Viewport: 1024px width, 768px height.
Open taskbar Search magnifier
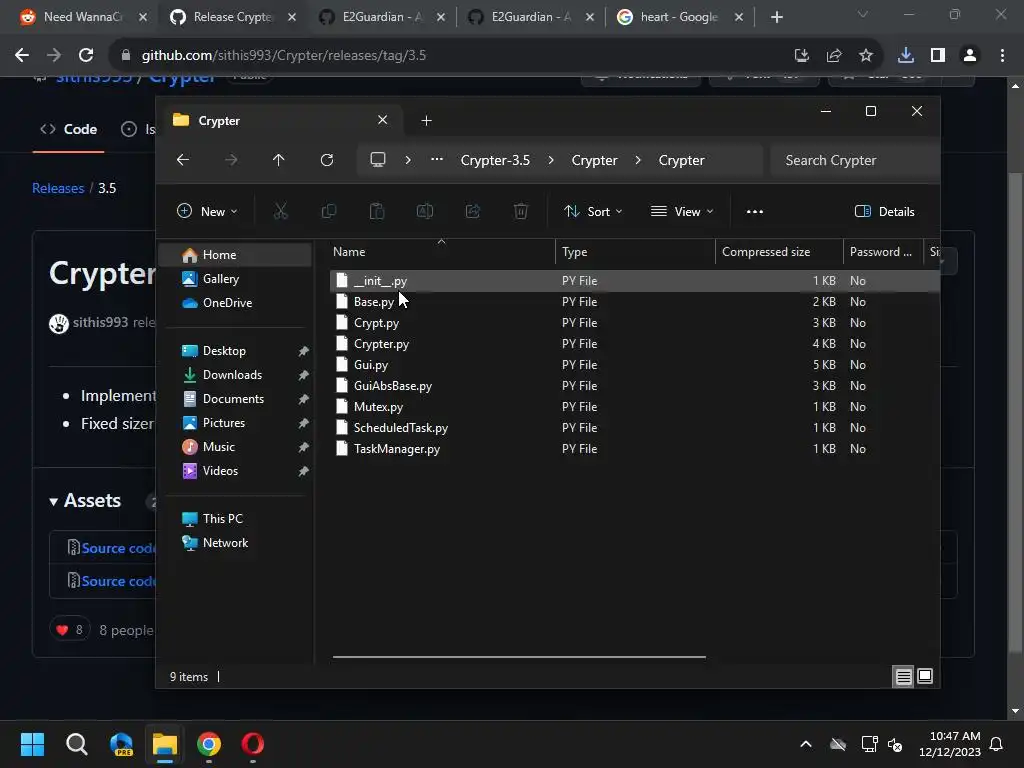coord(76,744)
